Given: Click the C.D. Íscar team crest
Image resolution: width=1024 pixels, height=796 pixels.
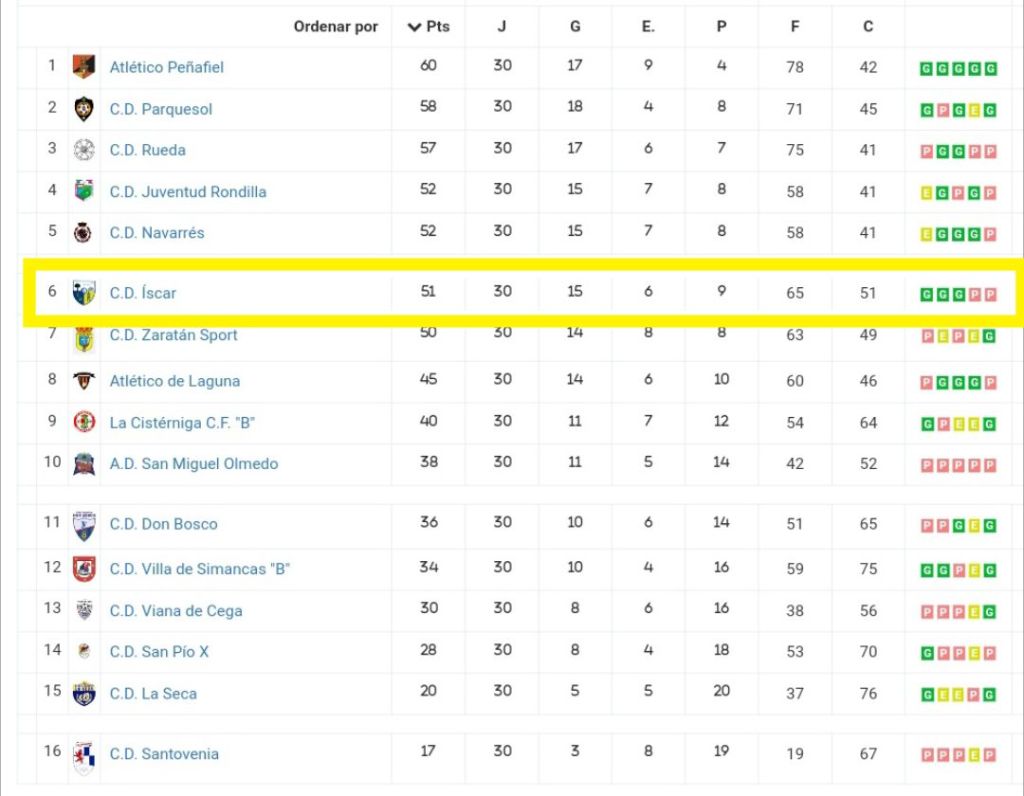Looking at the screenshot, I should (x=84, y=293).
